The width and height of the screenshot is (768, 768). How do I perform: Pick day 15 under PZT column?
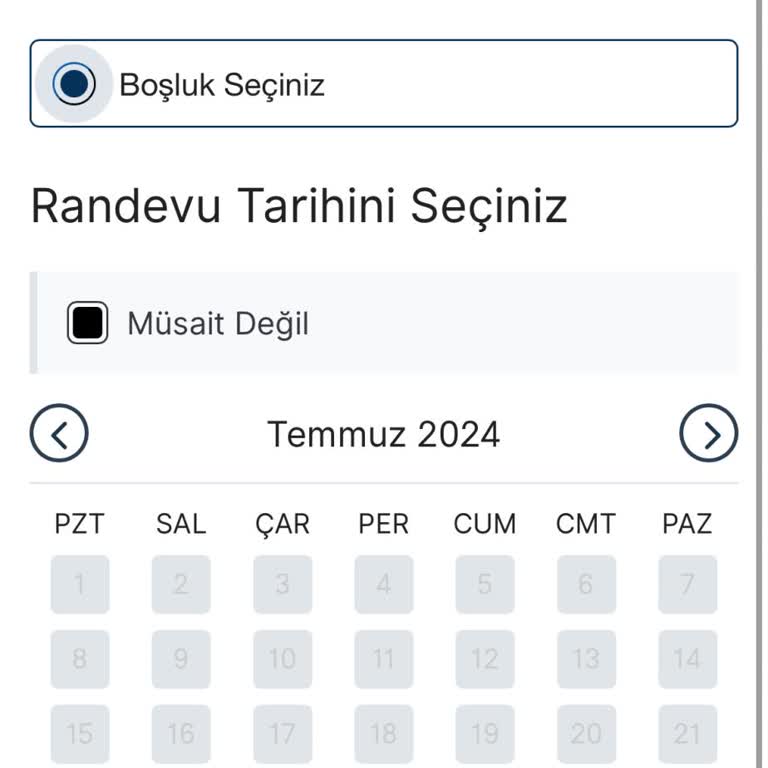click(80, 734)
